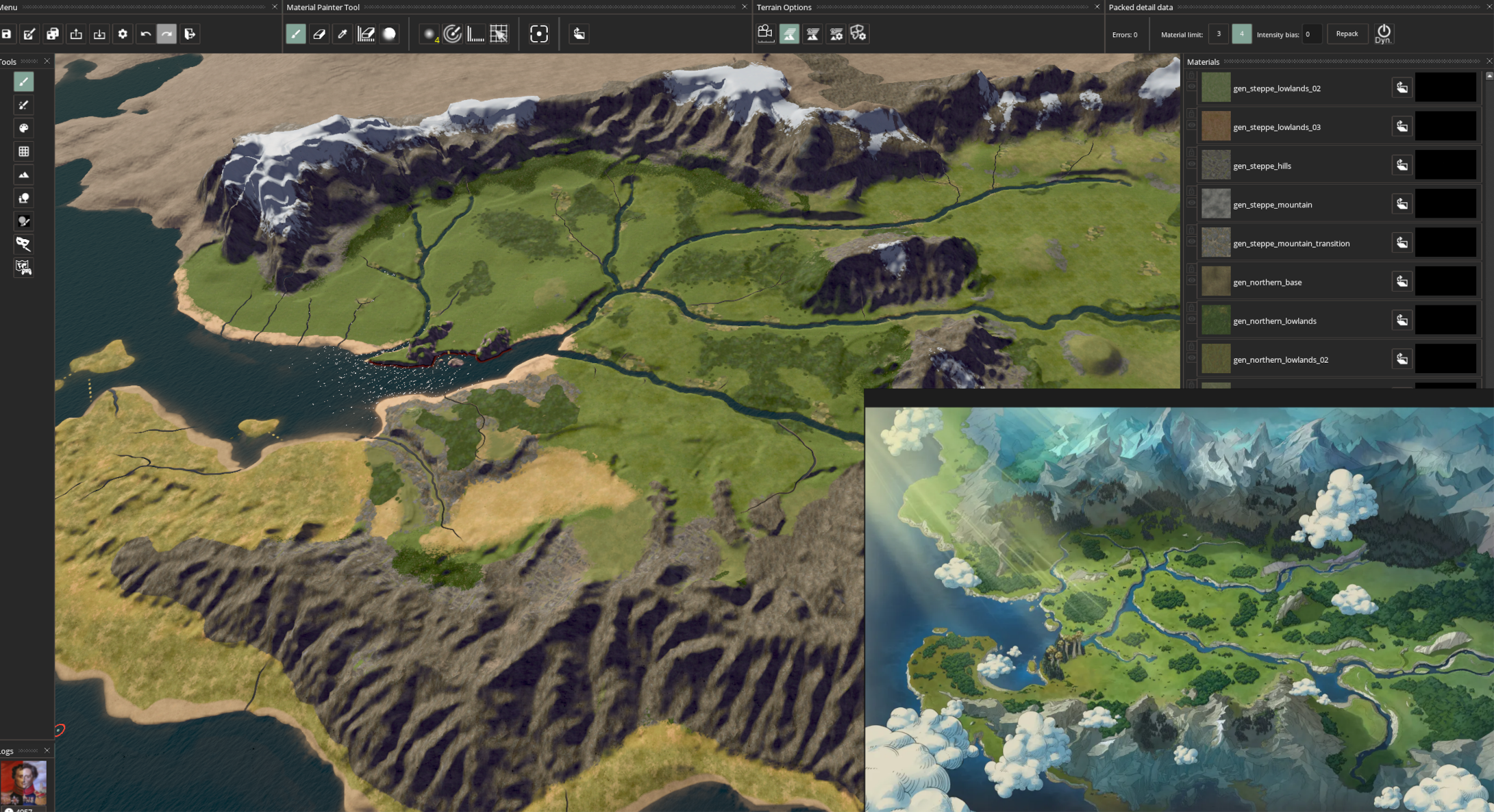The width and height of the screenshot is (1494, 812).
Task: Select gen_steppe_mountain_transition material entry
Action: click(1291, 244)
